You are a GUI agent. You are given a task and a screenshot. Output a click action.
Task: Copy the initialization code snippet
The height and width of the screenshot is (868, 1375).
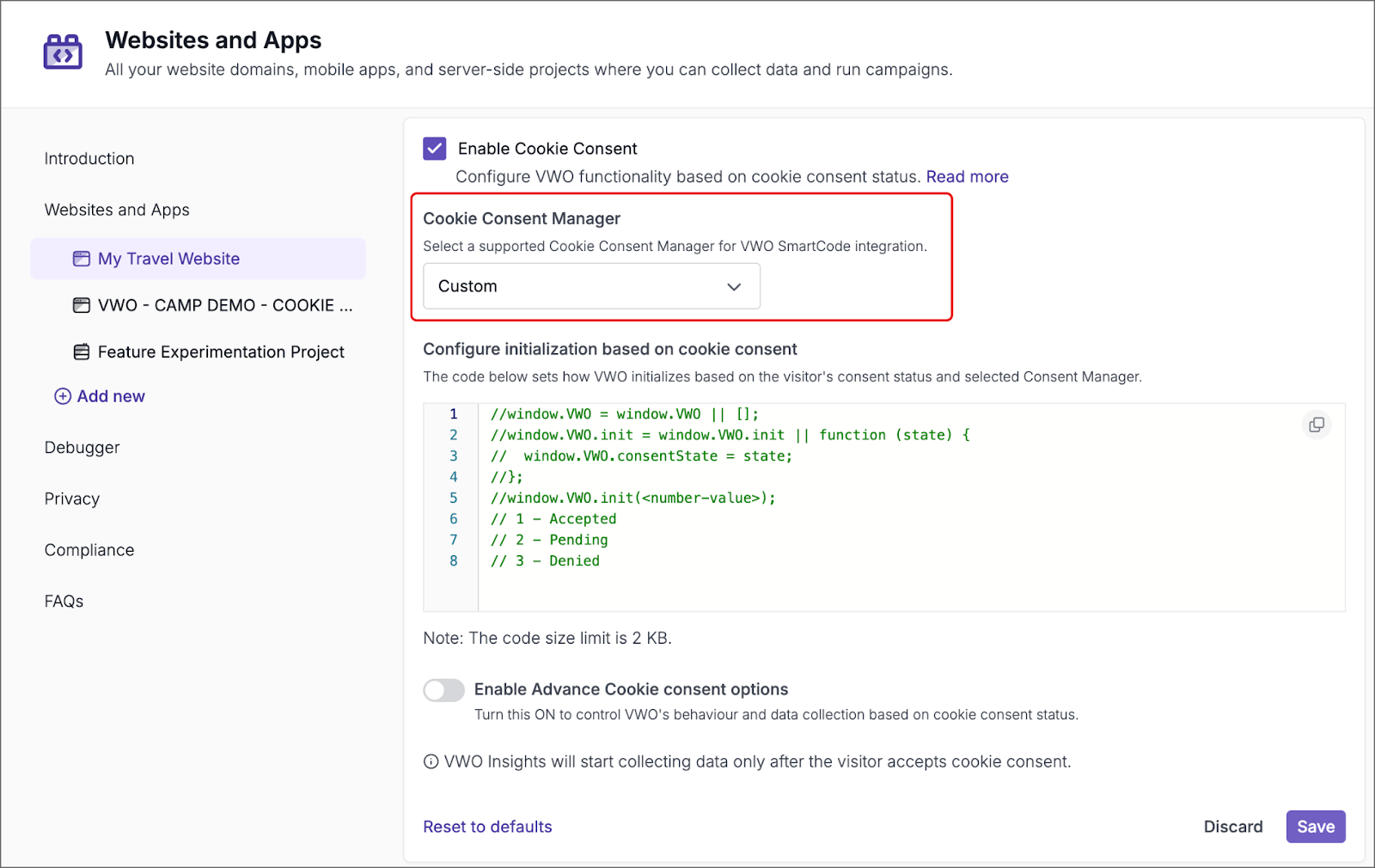1316,424
